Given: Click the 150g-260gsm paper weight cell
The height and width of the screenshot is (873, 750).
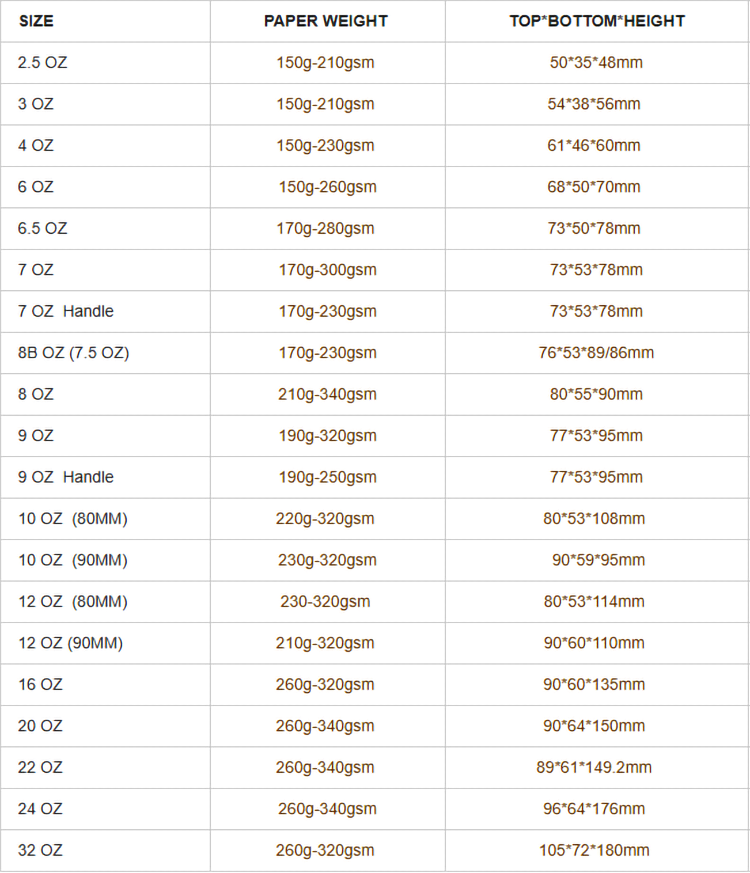Looking at the screenshot, I should coord(327,187).
